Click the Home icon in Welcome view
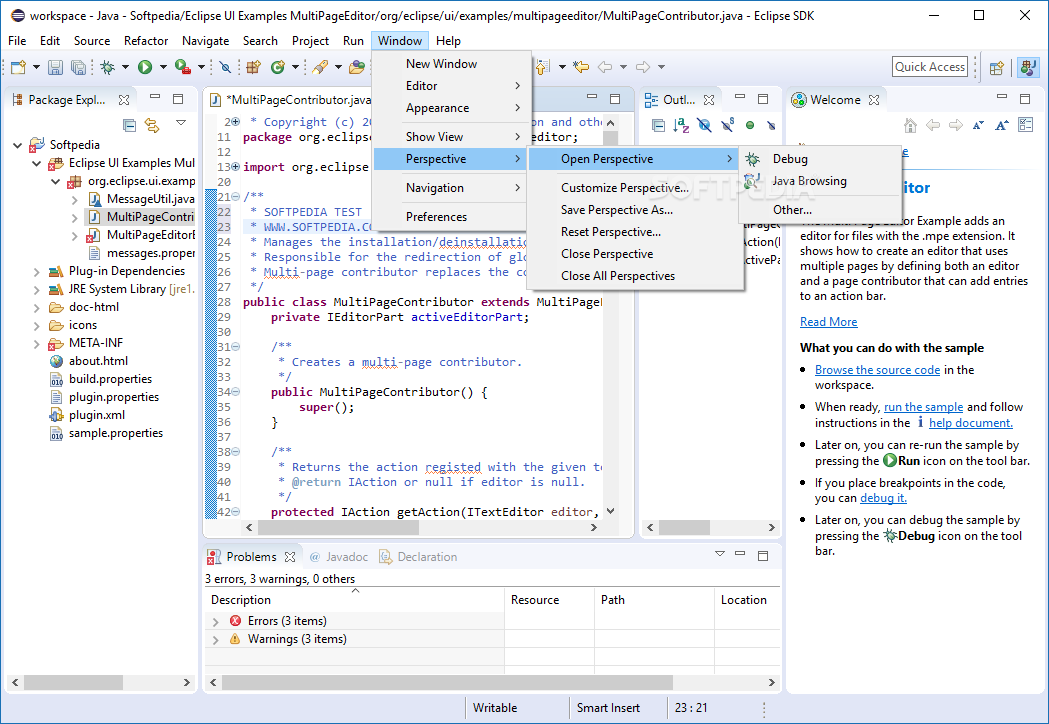 pyautogui.click(x=910, y=125)
